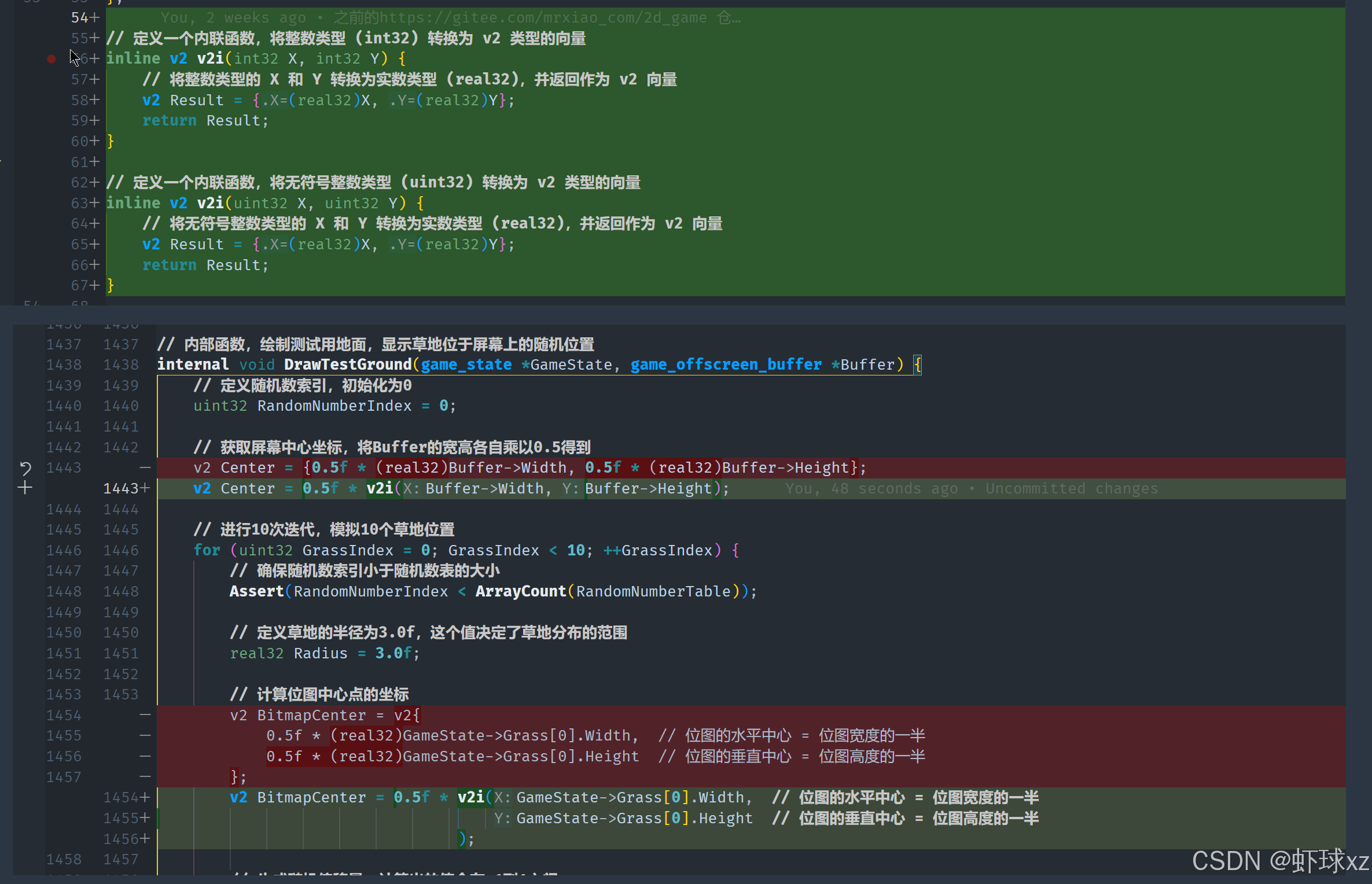The width and height of the screenshot is (1372, 884).
Task: Toggle the red breakpoint dot in gutter
Action: [52, 58]
